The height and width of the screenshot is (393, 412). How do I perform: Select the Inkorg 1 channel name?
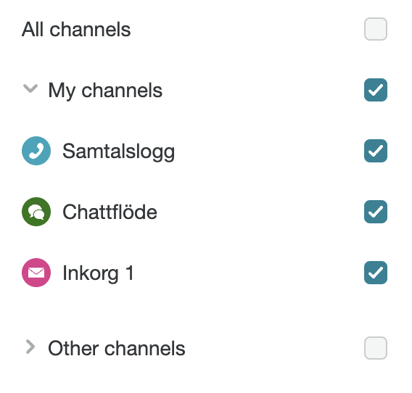98,273
